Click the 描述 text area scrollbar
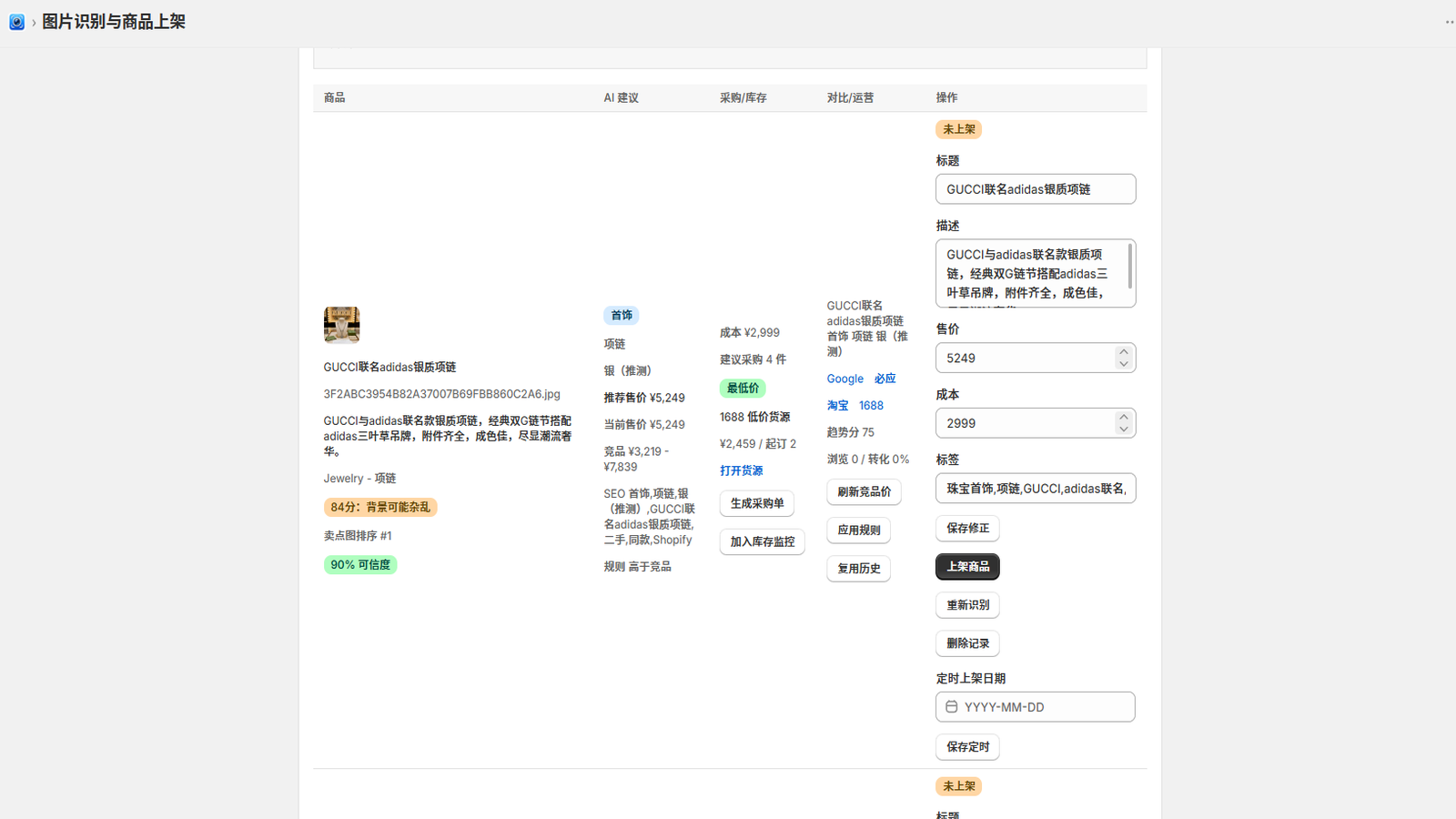This screenshot has height=819, width=1456. pos(1129,267)
